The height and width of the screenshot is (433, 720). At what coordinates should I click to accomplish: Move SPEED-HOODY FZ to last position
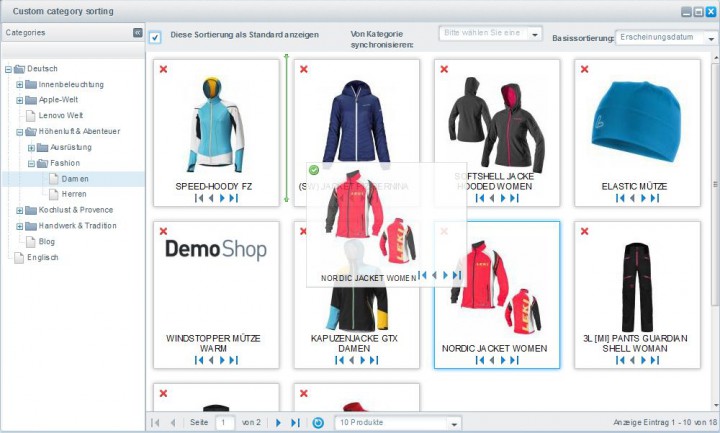234,198
